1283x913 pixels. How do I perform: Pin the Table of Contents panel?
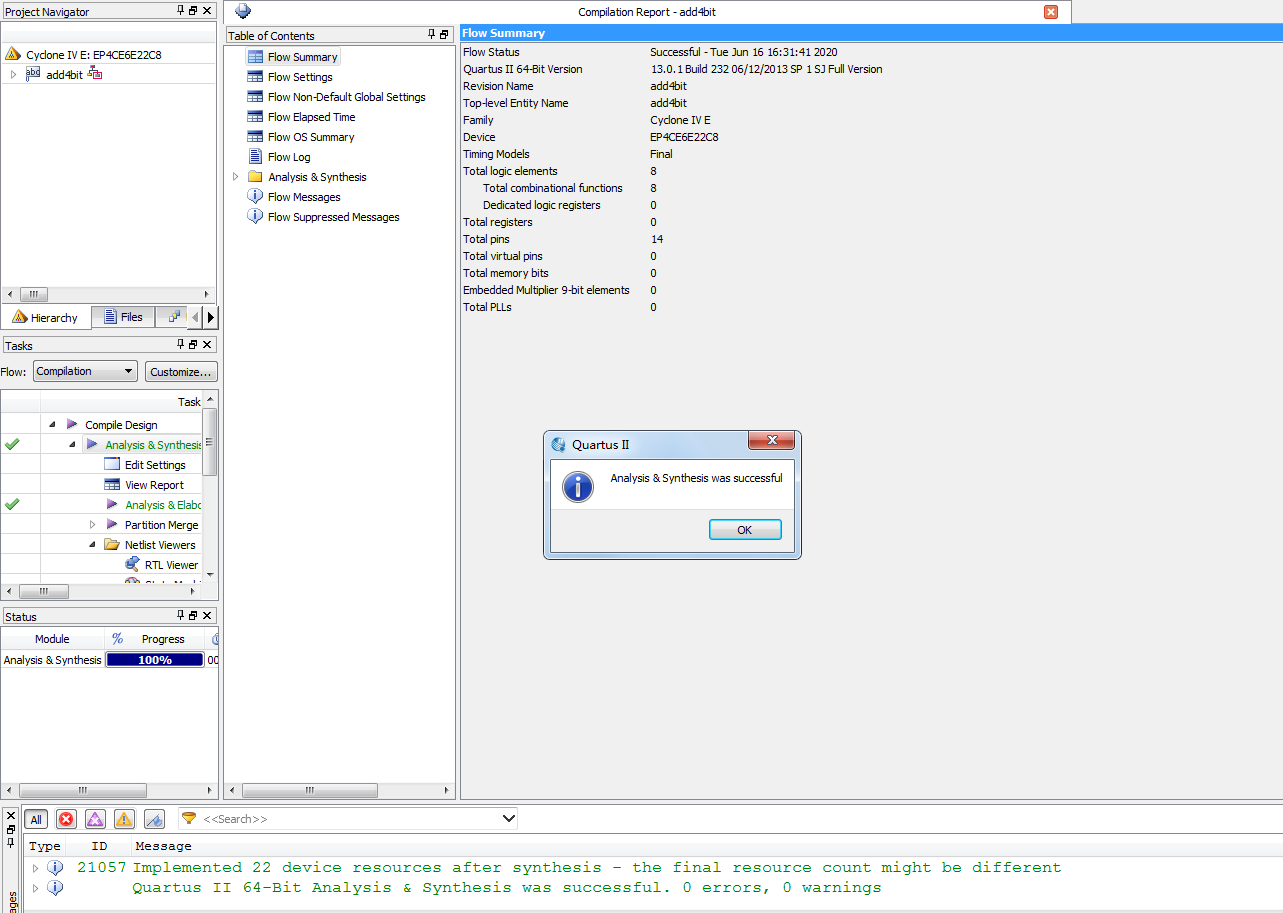point(431,35)
